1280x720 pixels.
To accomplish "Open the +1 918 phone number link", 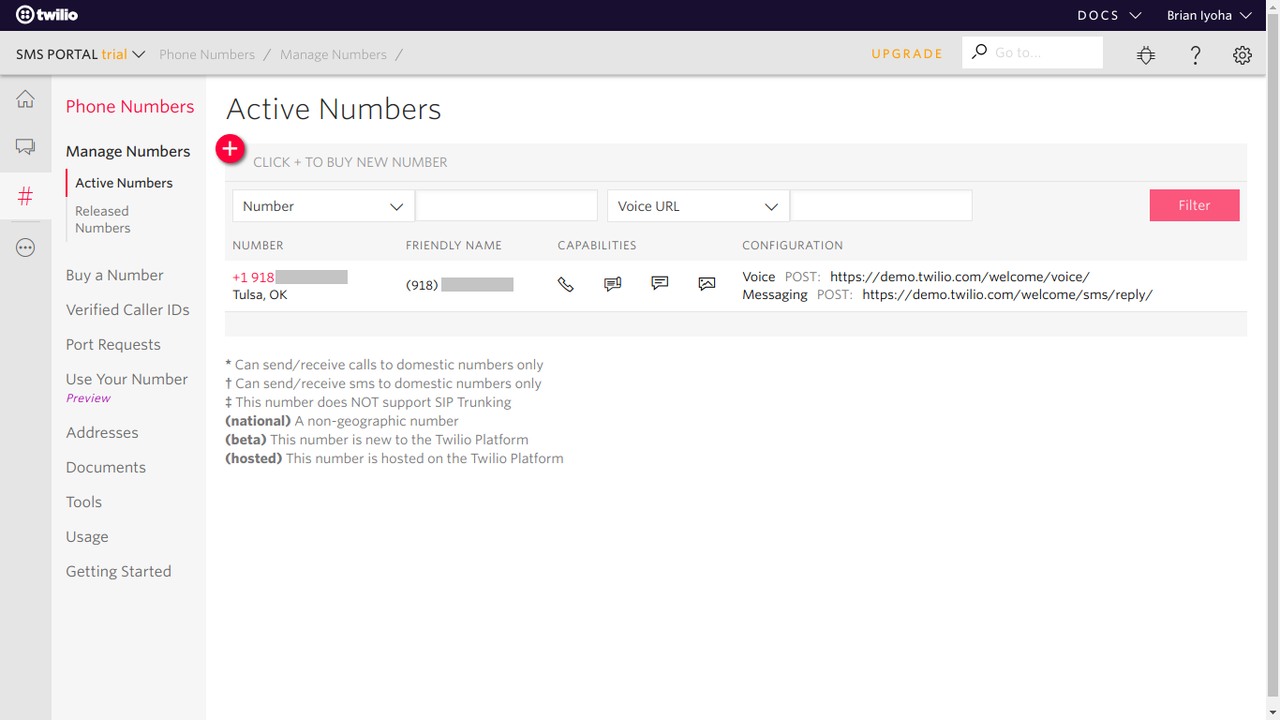I will coord(290,277).
